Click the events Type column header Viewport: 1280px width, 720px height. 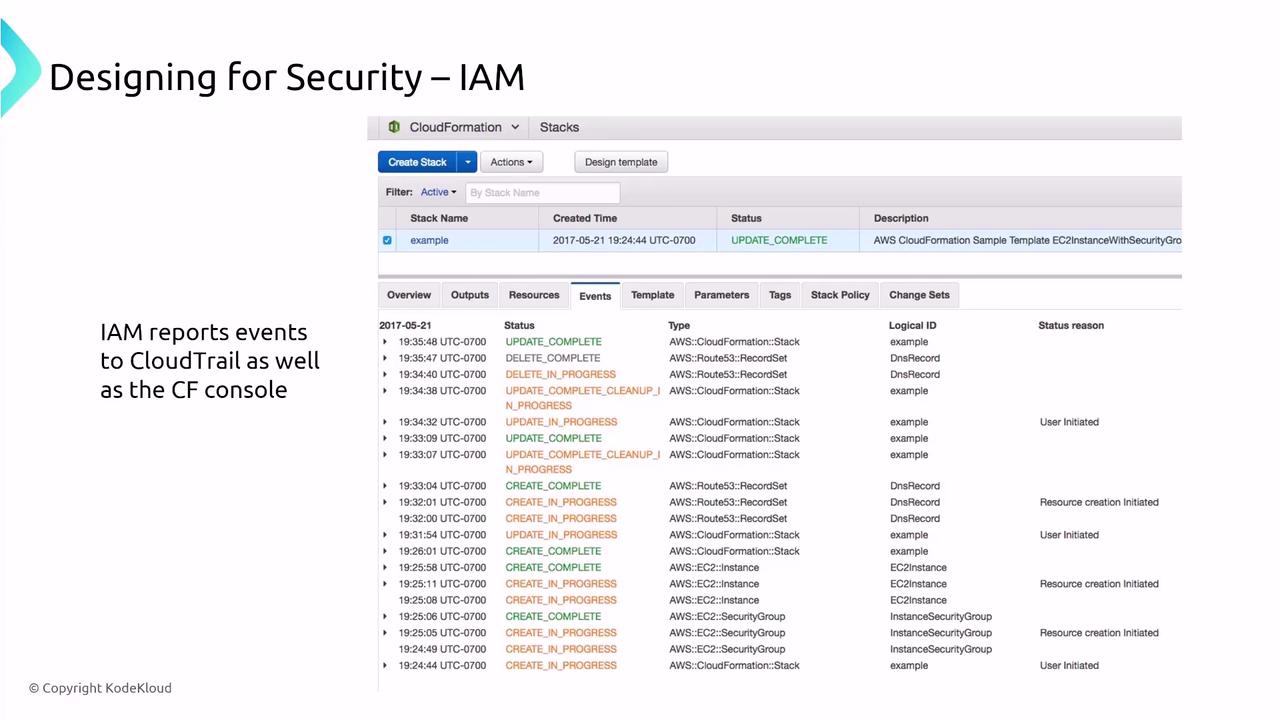click(679, 325)
